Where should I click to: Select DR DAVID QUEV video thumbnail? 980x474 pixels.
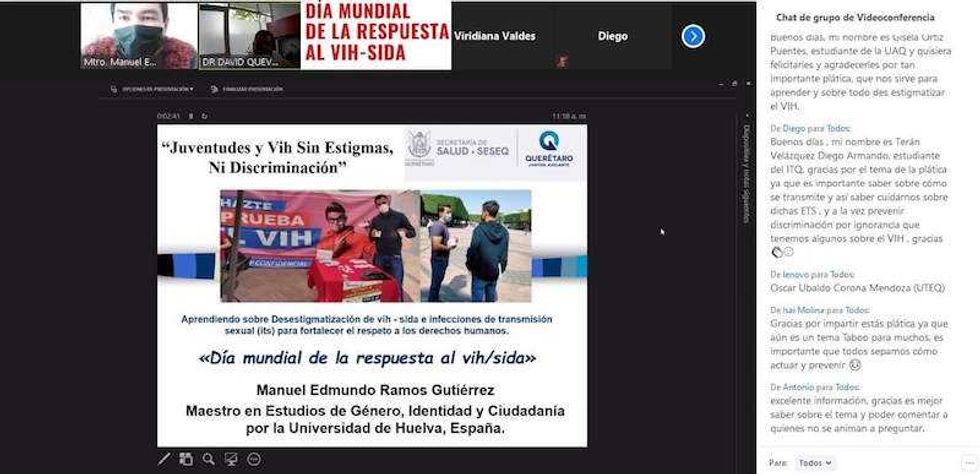tap(249, 36)
